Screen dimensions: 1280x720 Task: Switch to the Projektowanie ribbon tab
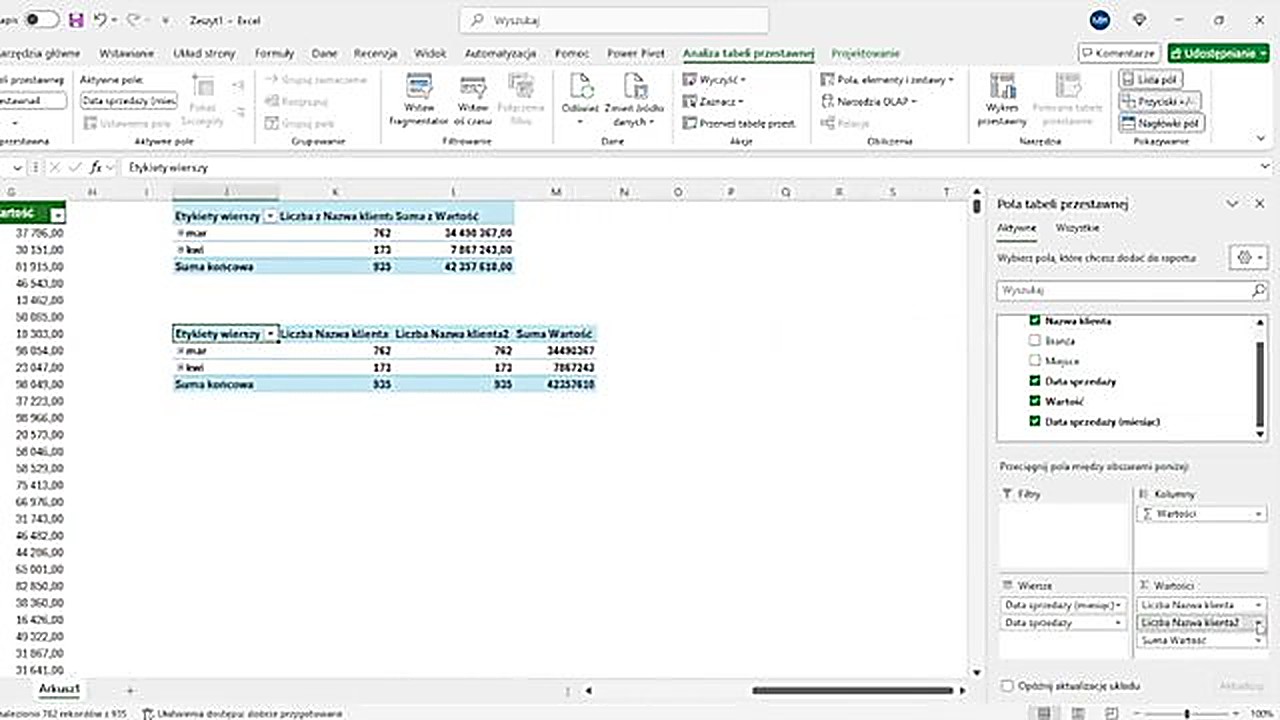tap(865, 53)
